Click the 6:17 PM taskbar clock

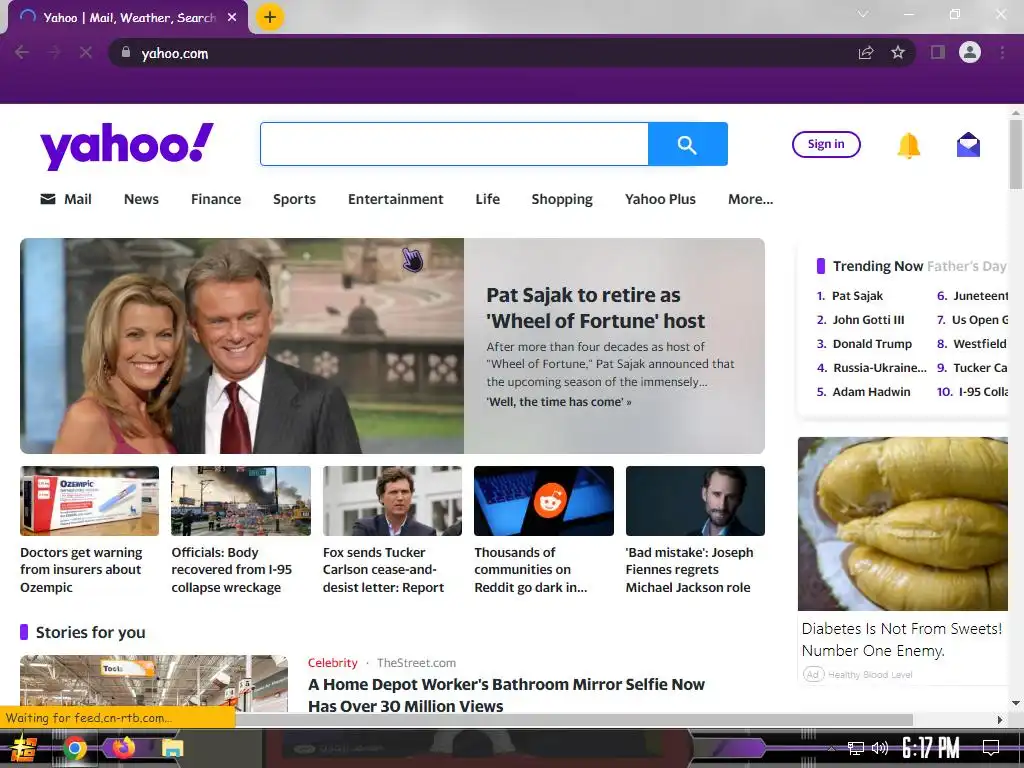point(931,748)
